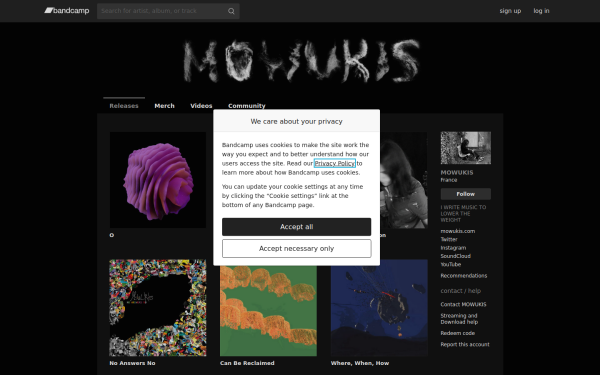Open the Community tab

[x=246, y=106]
